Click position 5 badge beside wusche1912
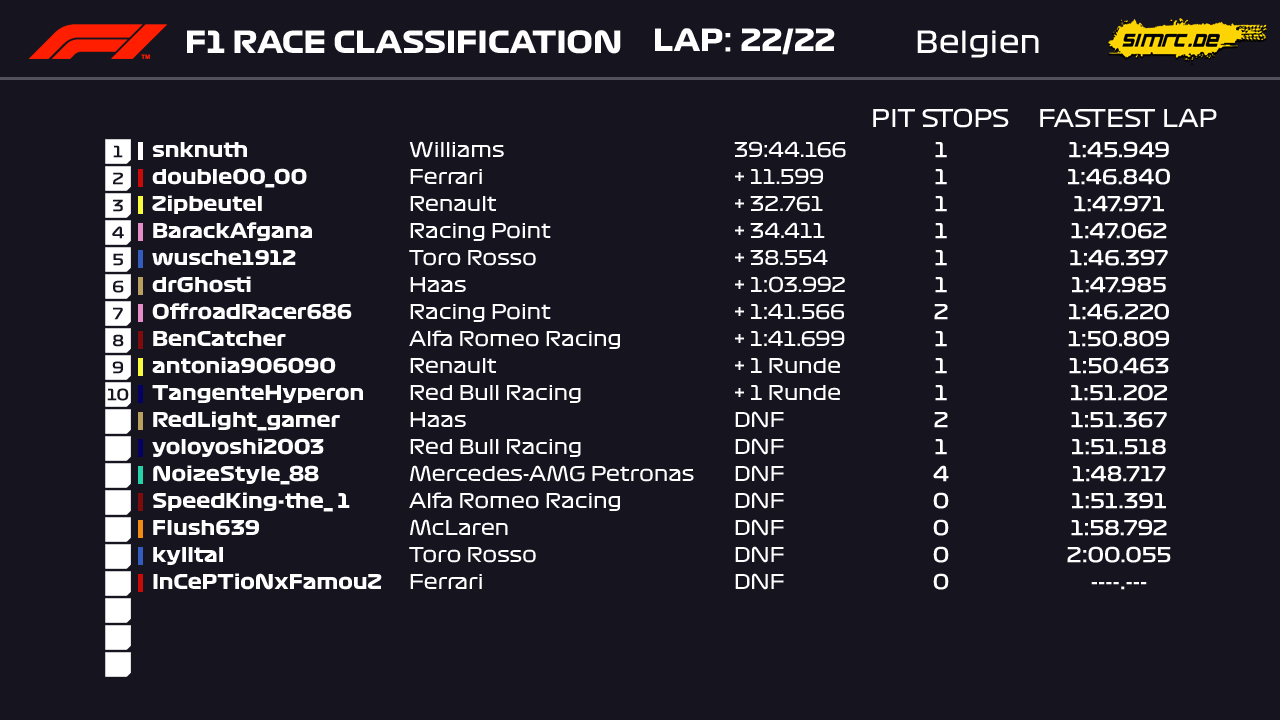The height and width of the screenshot is (720, 1280). pyautogui.click(x=118, y=259)
